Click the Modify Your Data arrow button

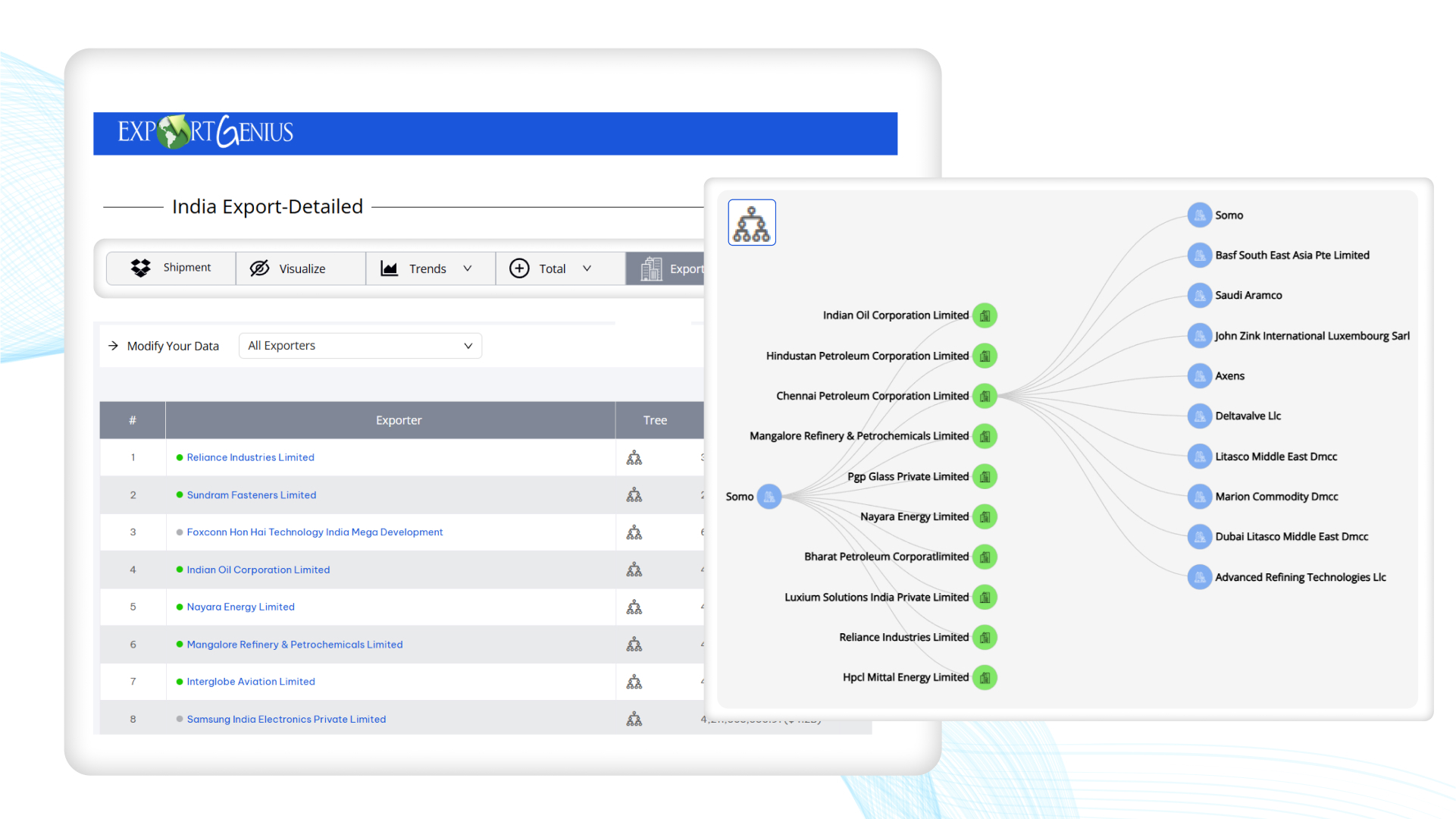click(x=112, y=345)
